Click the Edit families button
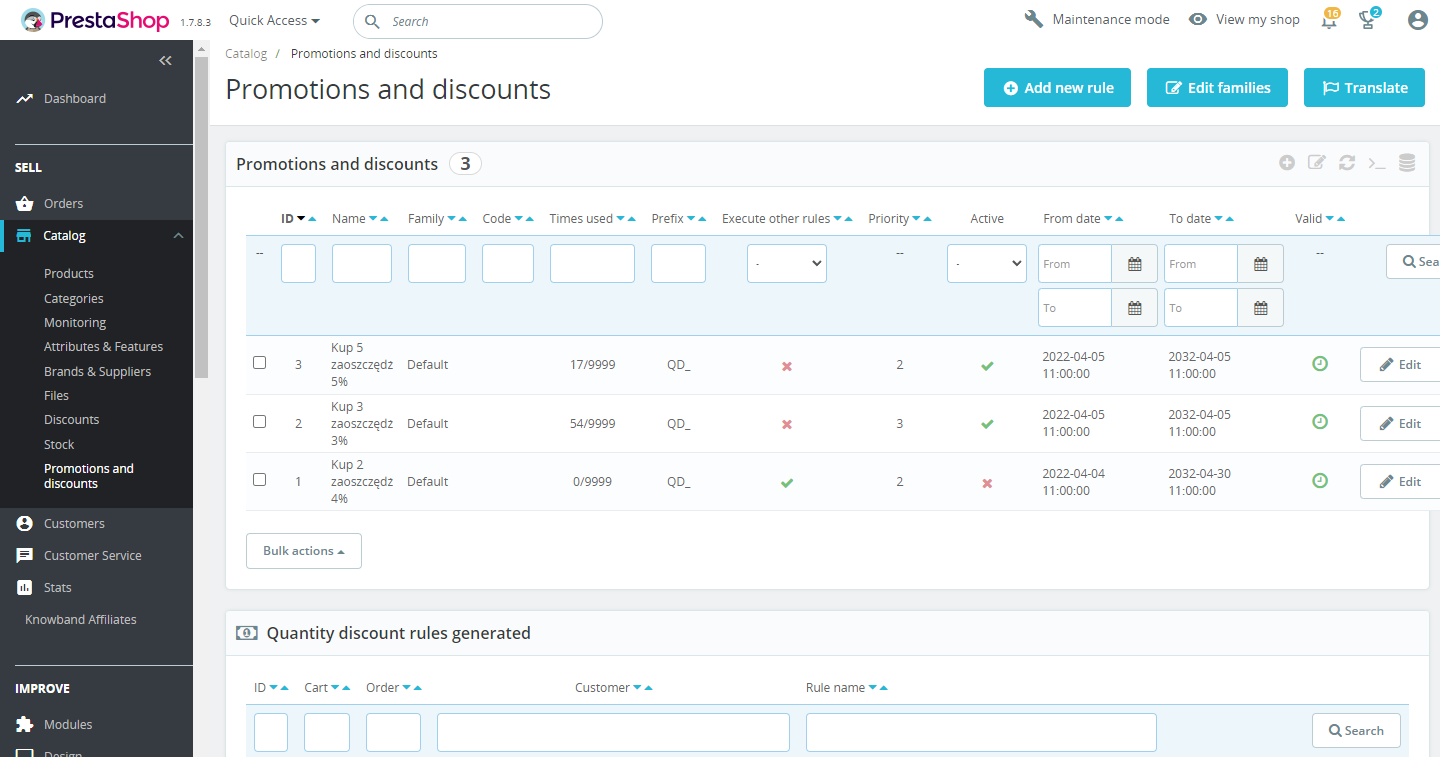This screenshot has width=1440, height=757. 1217,88
